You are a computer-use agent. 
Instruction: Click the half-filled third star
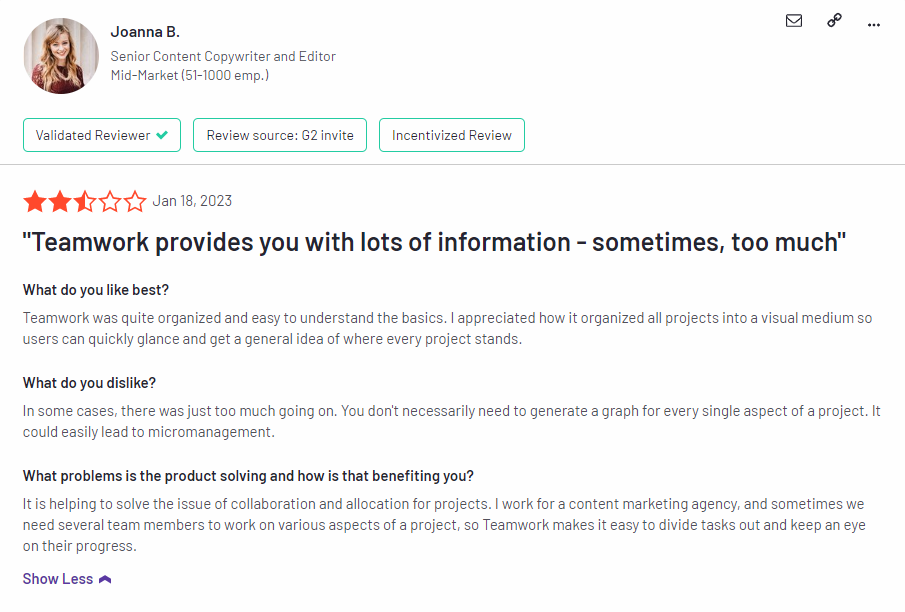[x=85, y=202]
